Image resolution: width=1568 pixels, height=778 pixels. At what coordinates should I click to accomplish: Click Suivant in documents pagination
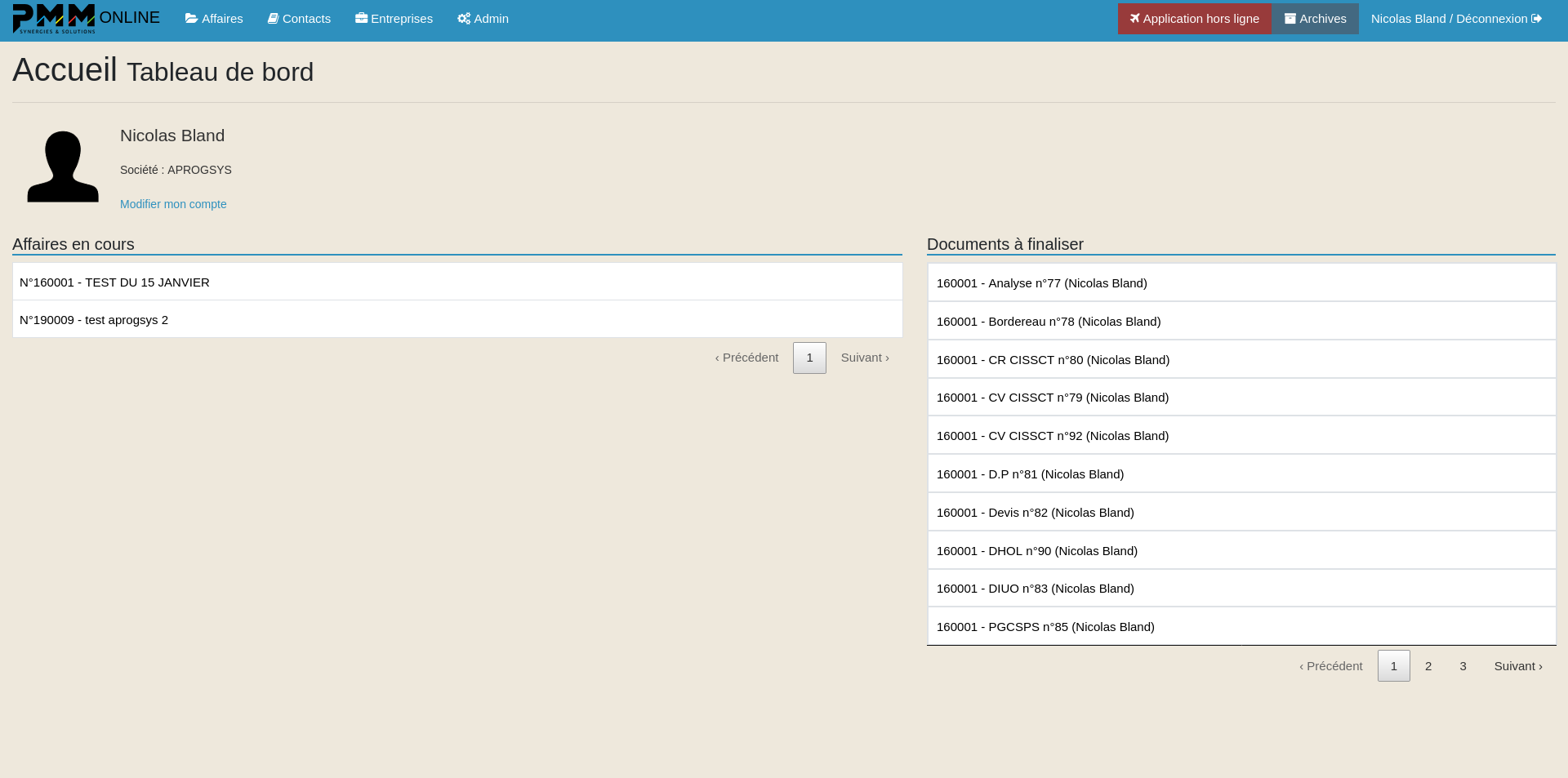click(1517, 666)
